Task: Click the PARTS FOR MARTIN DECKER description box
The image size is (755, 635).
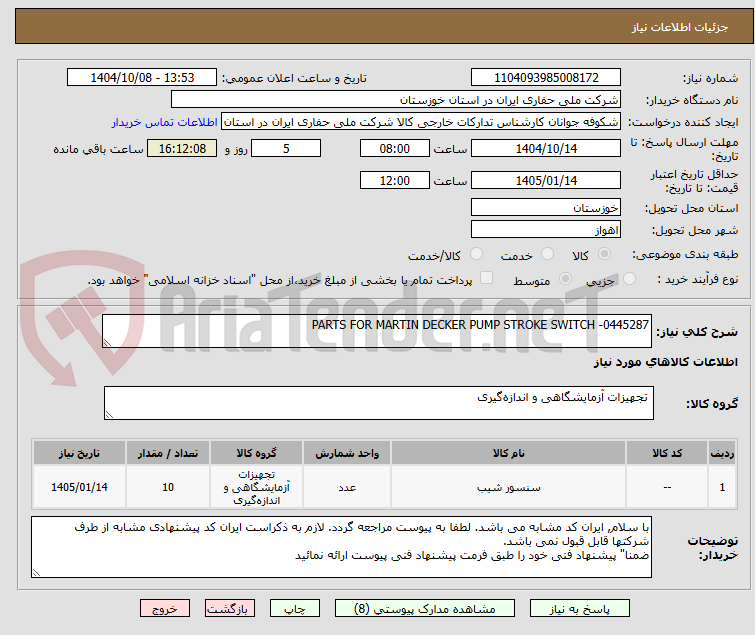Action: coord(377,331)
